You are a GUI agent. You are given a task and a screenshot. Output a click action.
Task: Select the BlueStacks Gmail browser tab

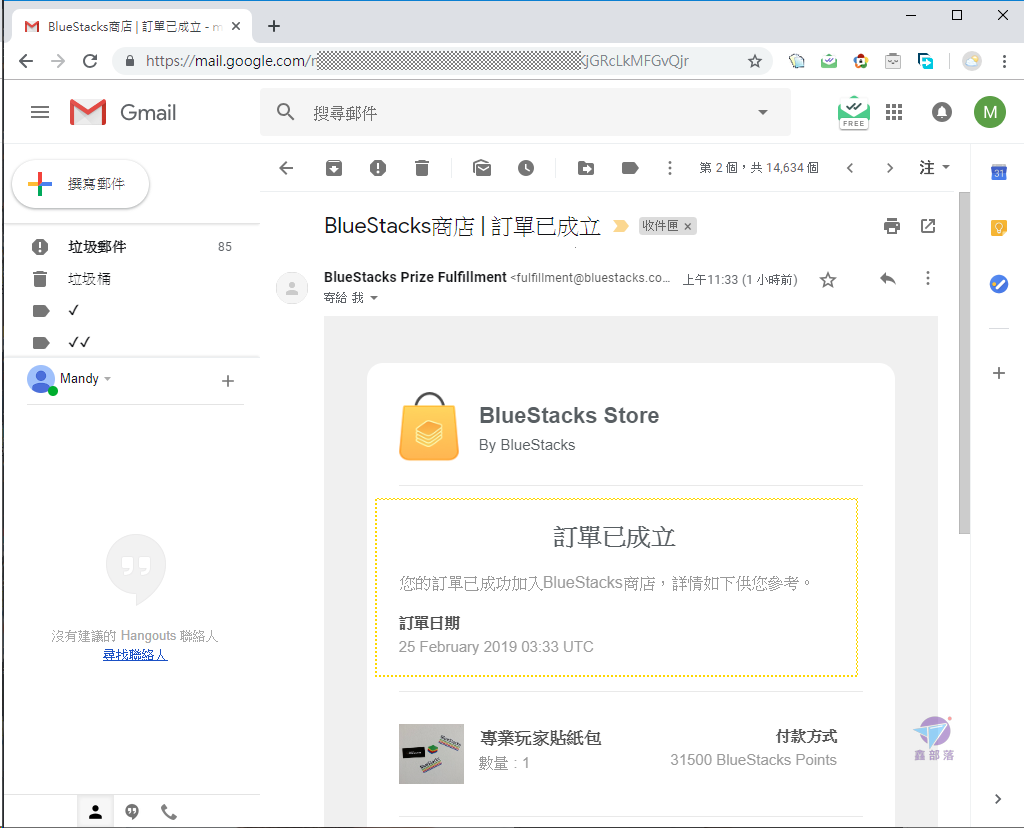coord(132,27)
